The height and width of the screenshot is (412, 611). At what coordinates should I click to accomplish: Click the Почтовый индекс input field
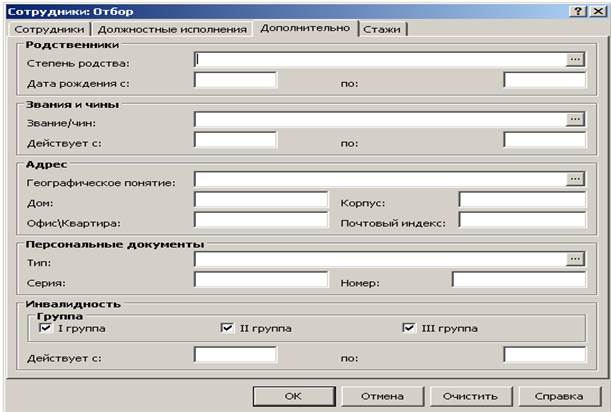[523, 220]
